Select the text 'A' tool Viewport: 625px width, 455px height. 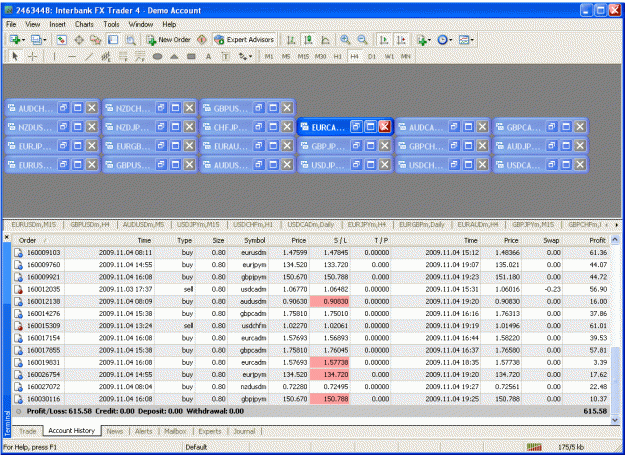[x=208, y=57]
